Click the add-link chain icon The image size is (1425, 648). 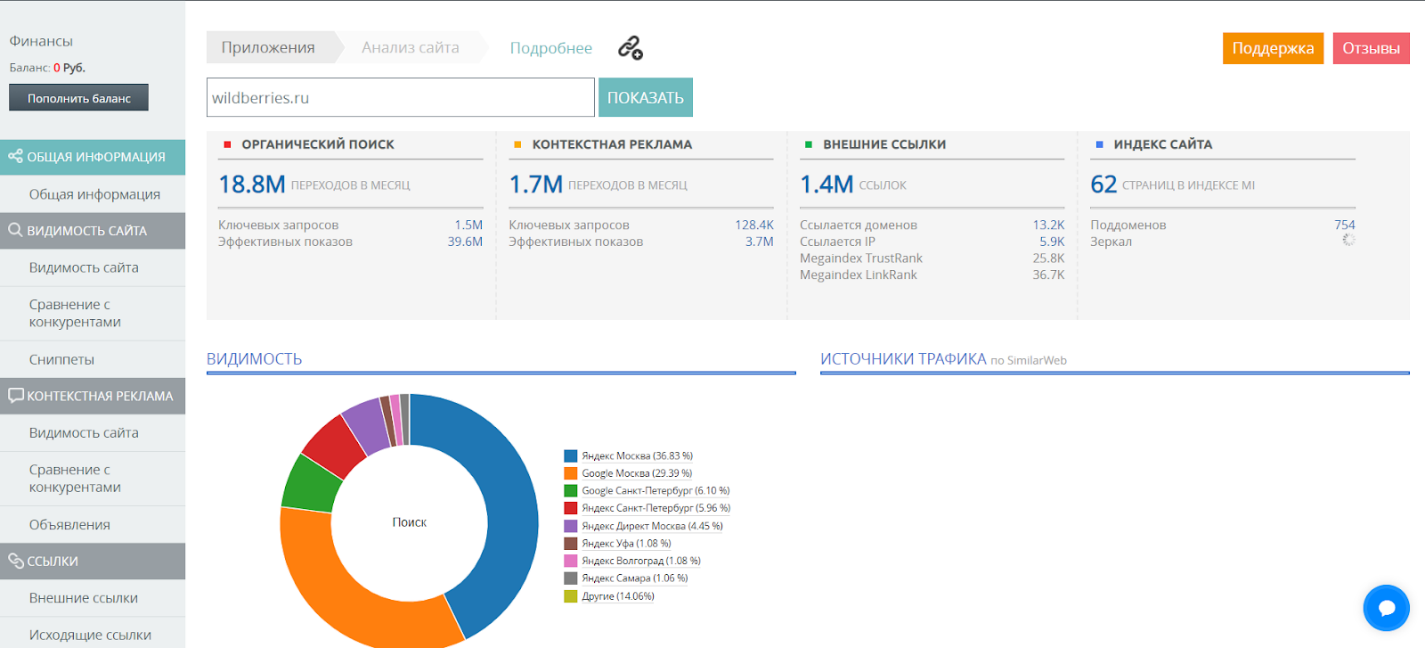pos(629,47)
